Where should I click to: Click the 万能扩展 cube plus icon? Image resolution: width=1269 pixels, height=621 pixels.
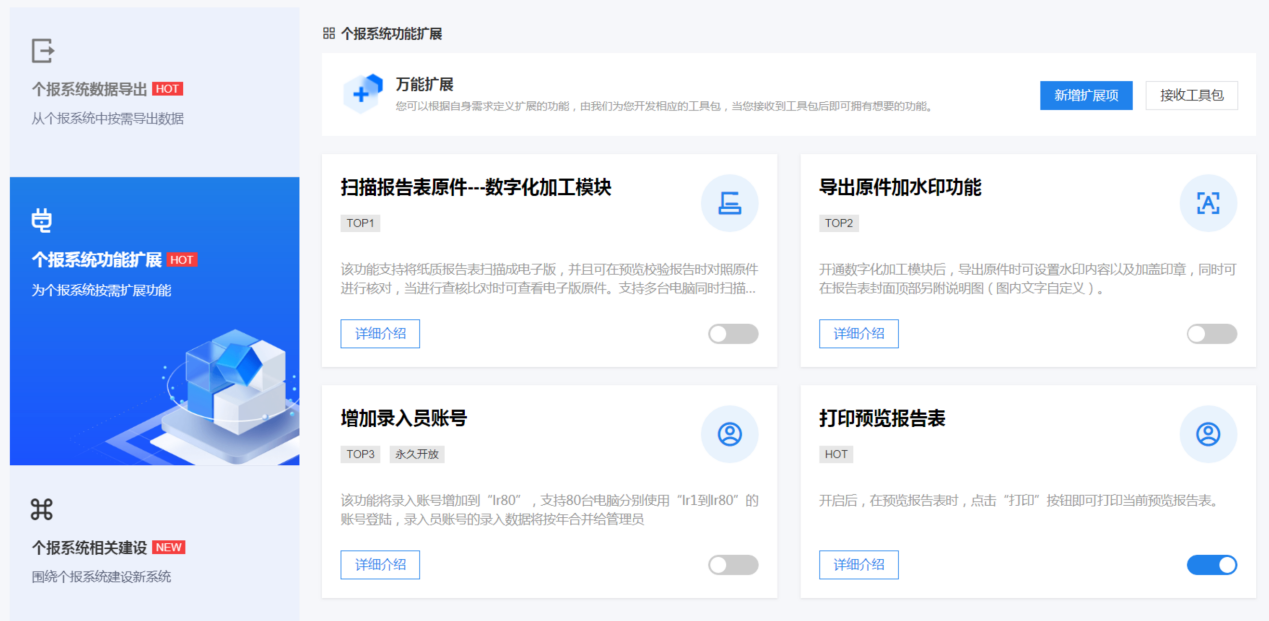point(362,93)
